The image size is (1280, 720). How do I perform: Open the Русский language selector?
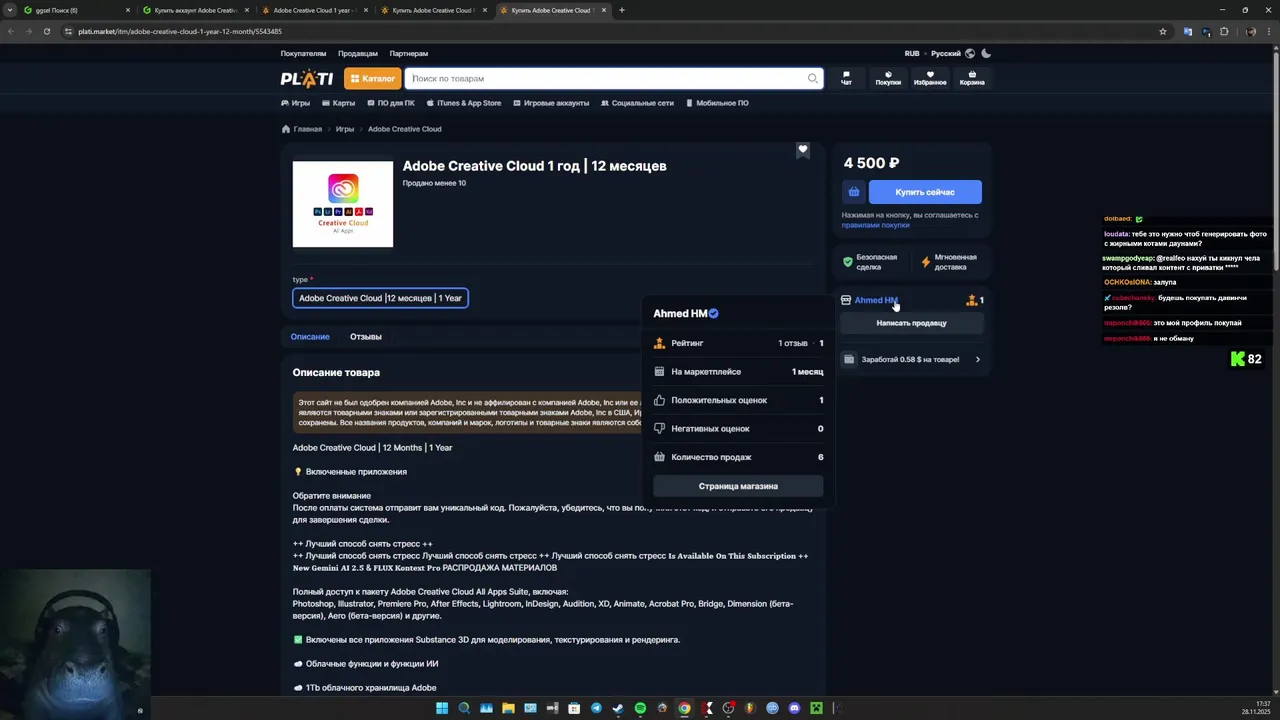point(945,53)
